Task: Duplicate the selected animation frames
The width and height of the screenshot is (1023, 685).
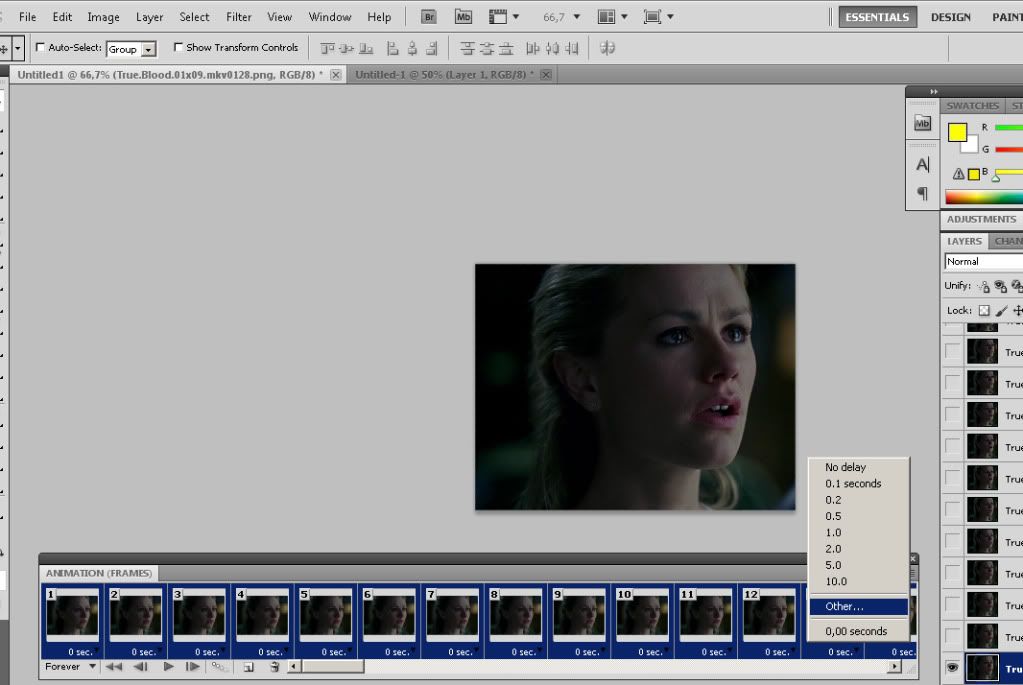Action: point(249,667)
